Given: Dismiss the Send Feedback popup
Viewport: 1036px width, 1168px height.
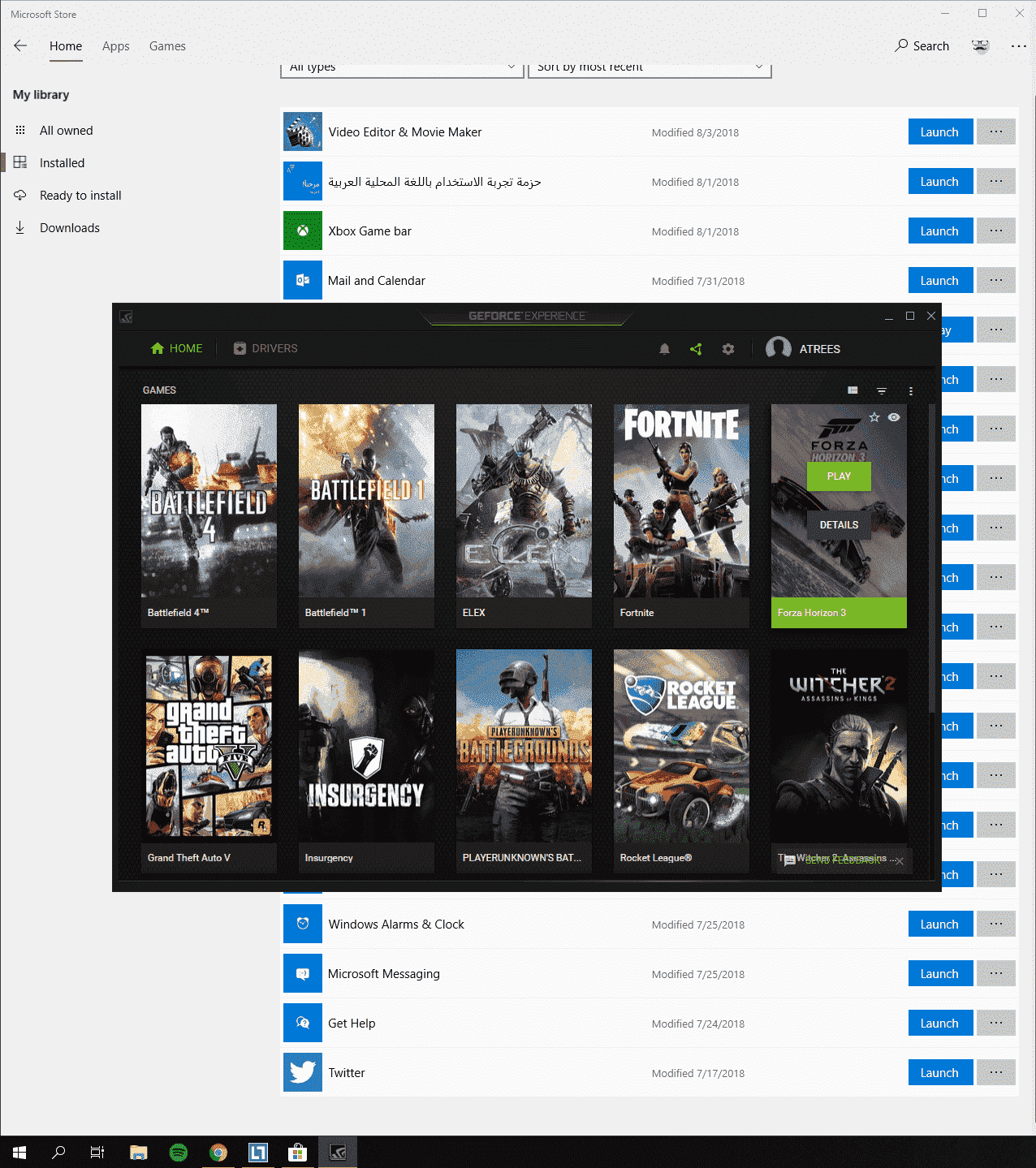Looking at the screenshot, I should 899,861.
